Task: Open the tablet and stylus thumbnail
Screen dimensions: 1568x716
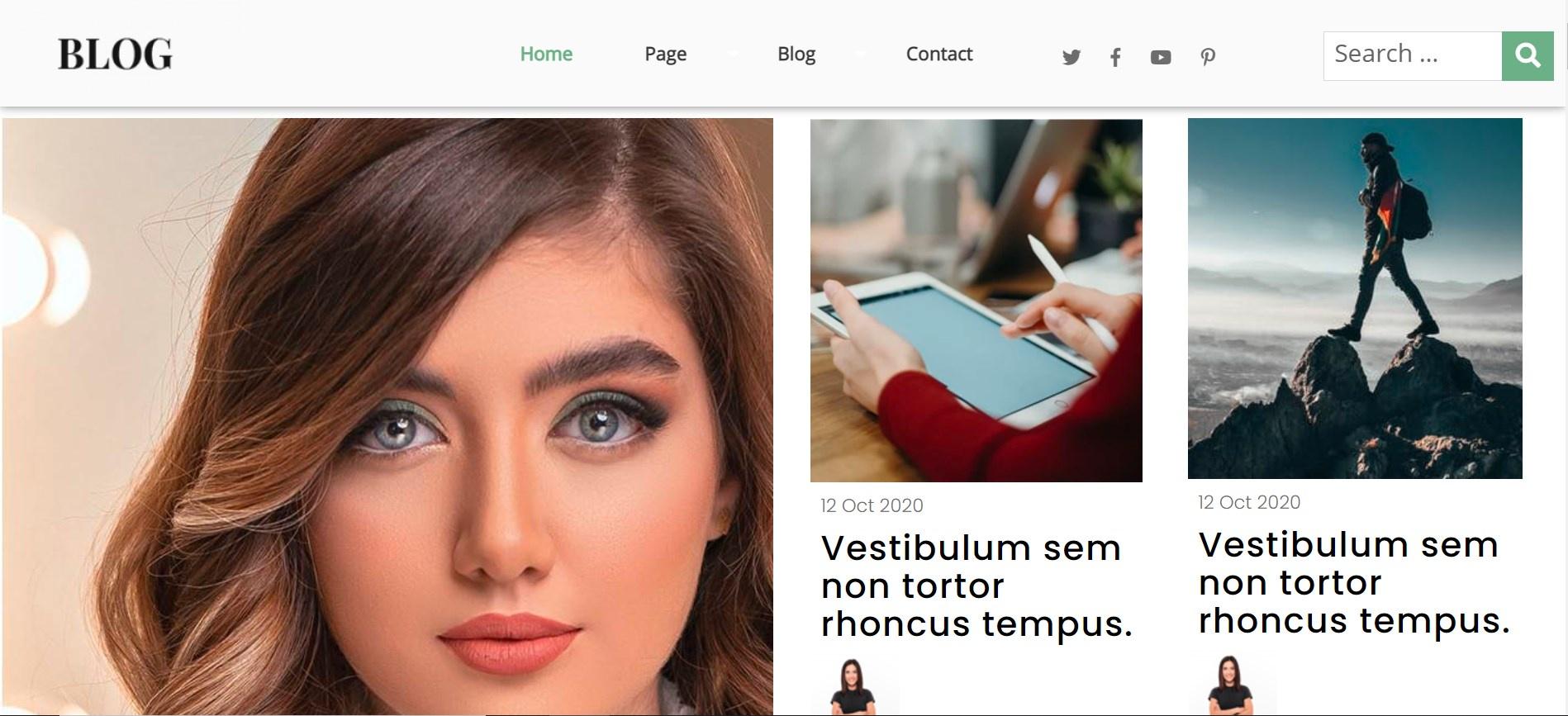Action: (976, 301)
